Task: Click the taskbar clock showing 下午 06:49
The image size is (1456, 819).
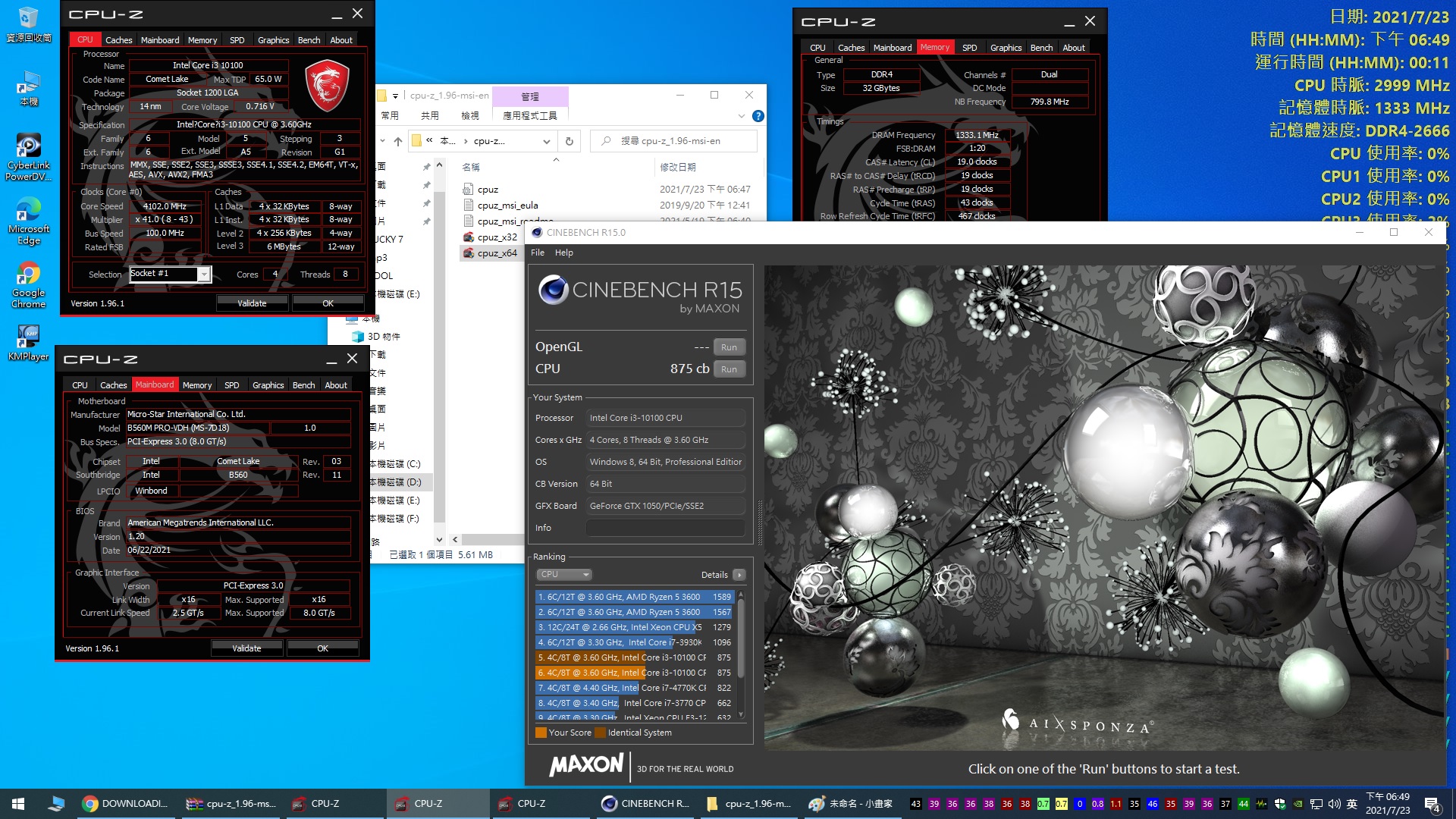Action: [x=1388, y=804]
